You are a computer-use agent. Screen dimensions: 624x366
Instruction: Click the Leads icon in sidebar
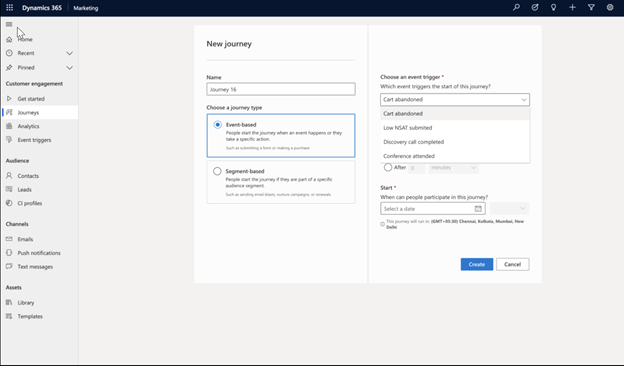(9, 189)
